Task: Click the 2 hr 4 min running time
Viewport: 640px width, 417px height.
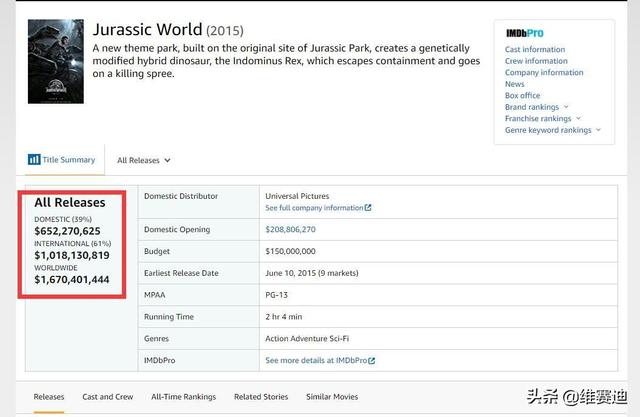Action: [x=284, y=317]
